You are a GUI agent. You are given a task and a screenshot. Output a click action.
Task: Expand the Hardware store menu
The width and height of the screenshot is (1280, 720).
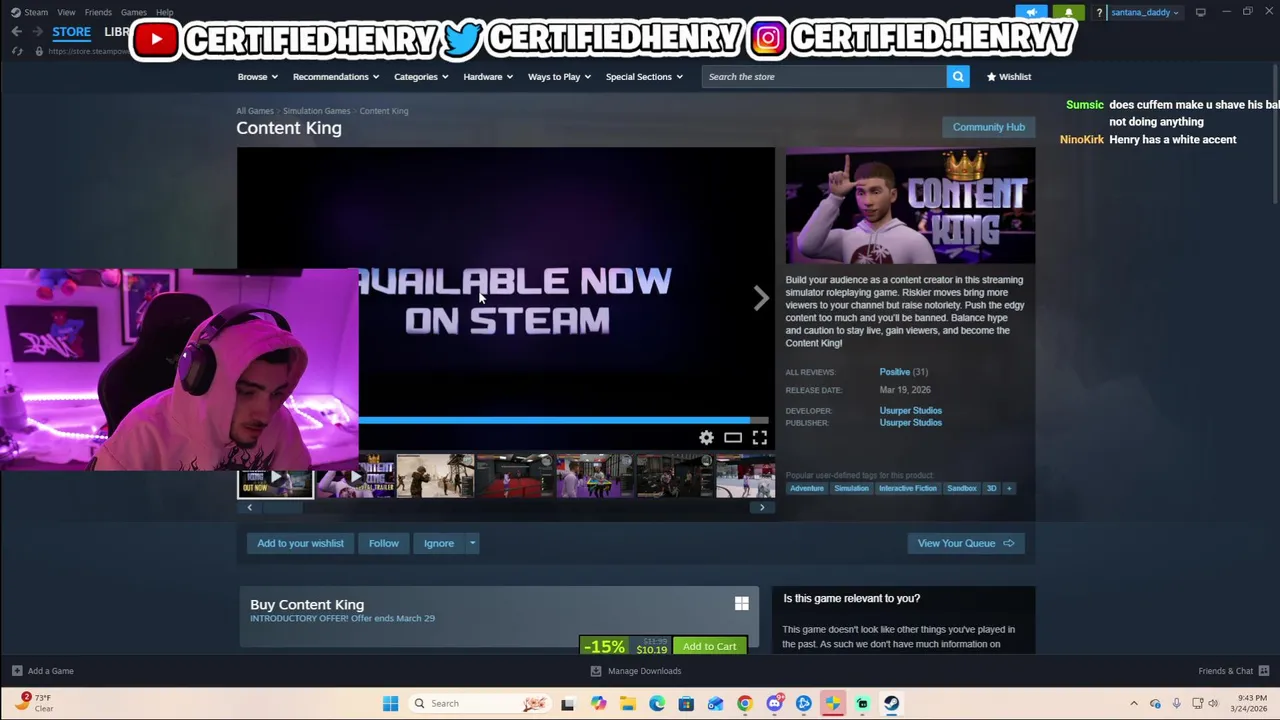tap(488, 77)
